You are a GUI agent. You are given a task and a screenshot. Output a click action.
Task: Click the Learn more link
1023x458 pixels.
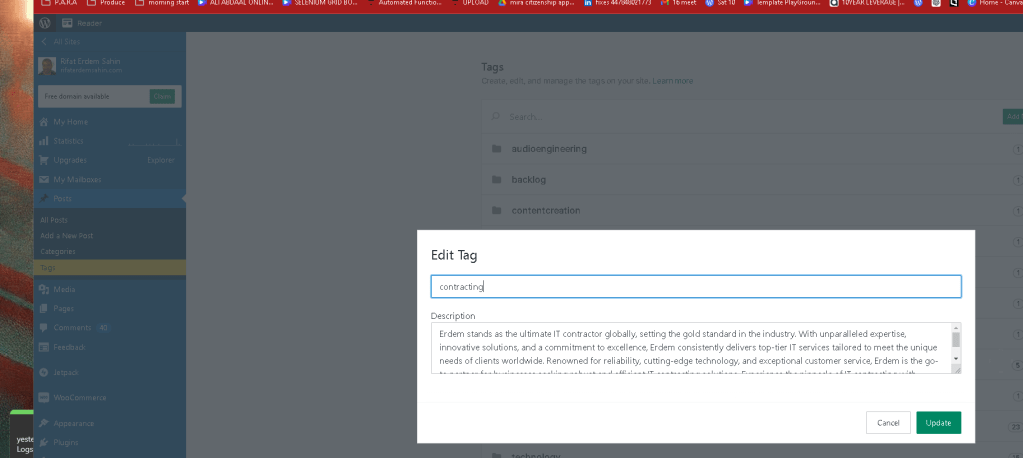[x=673, y=81]
